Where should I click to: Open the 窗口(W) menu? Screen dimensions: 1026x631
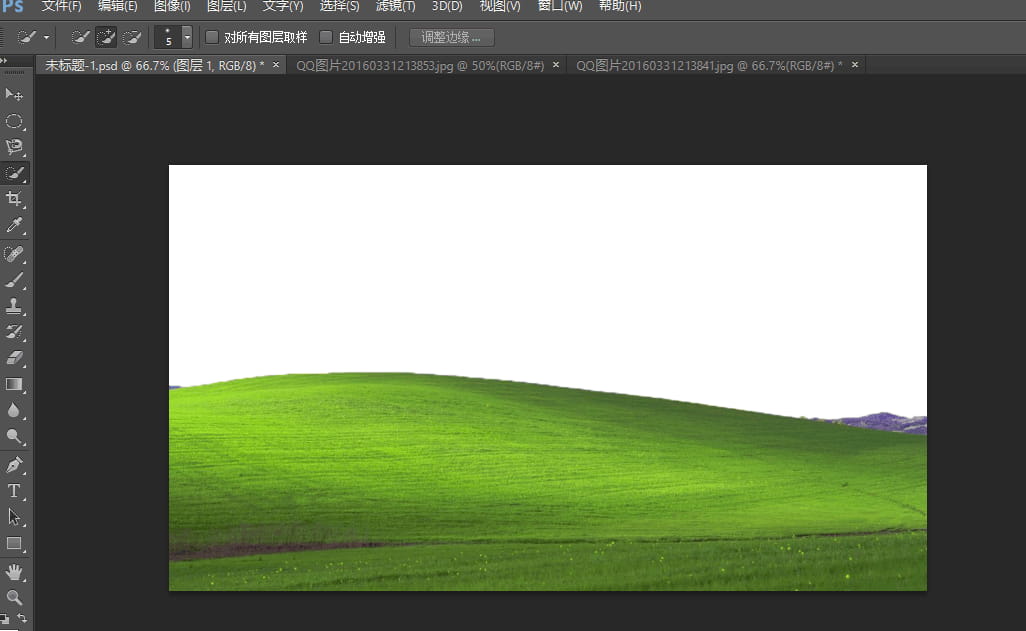coord(559,7)
